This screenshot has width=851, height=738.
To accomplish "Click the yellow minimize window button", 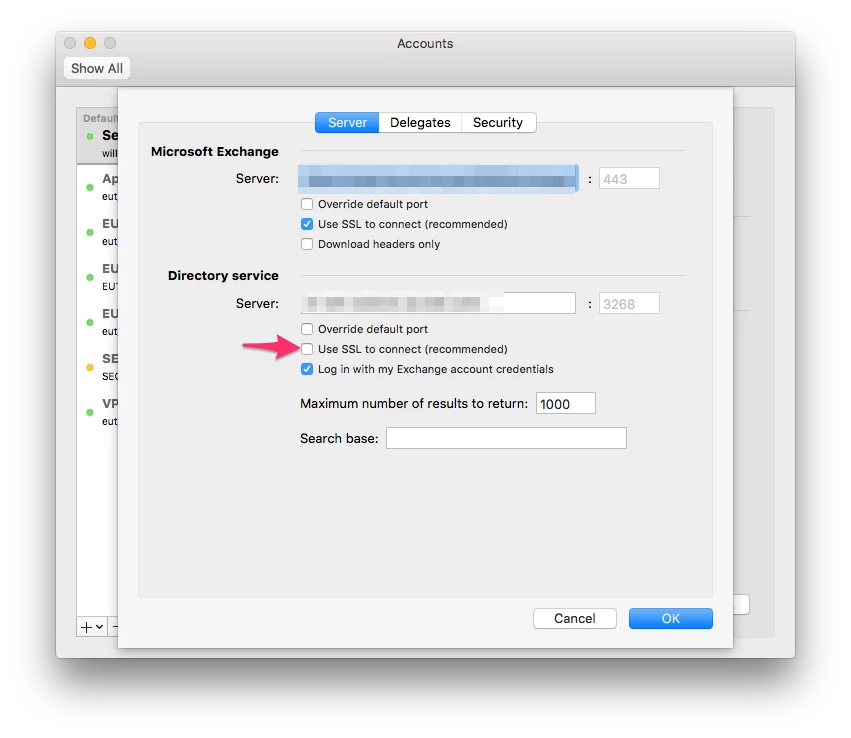I will pos(90,43).
